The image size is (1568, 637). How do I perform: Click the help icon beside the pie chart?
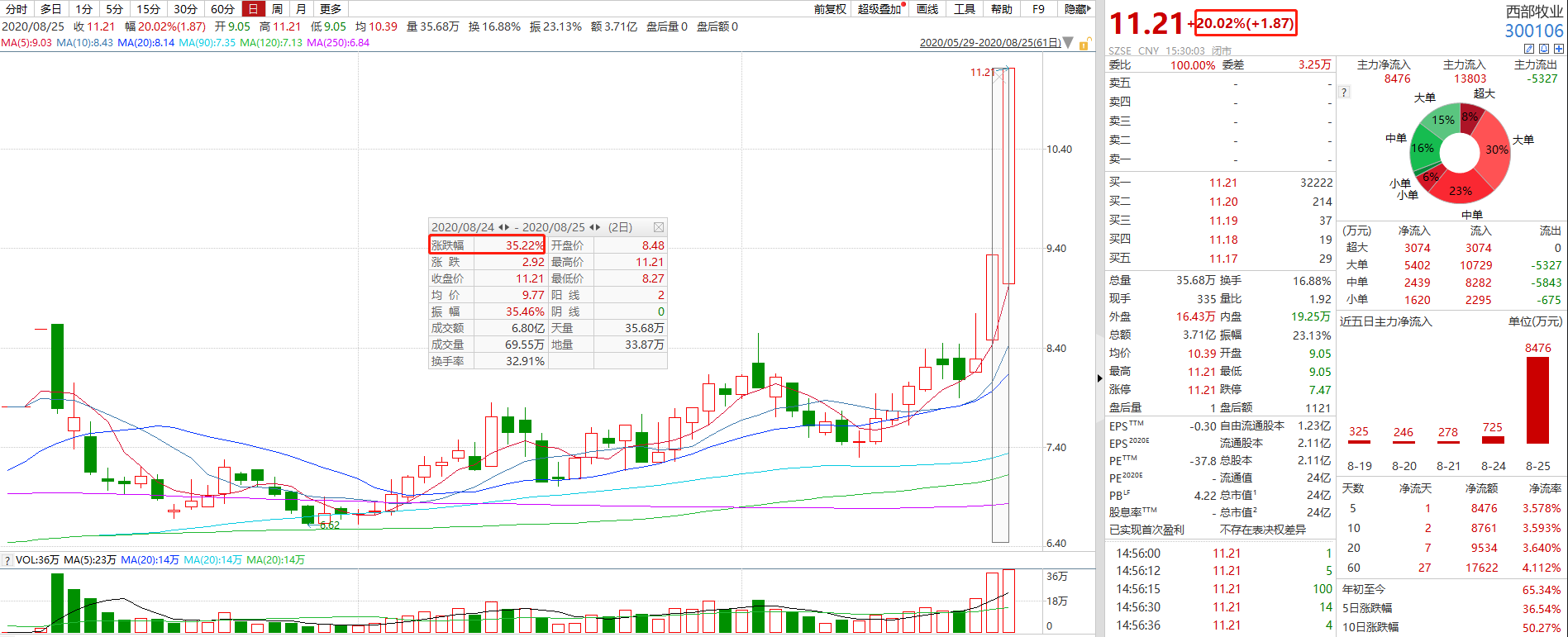click(1344, 93)
